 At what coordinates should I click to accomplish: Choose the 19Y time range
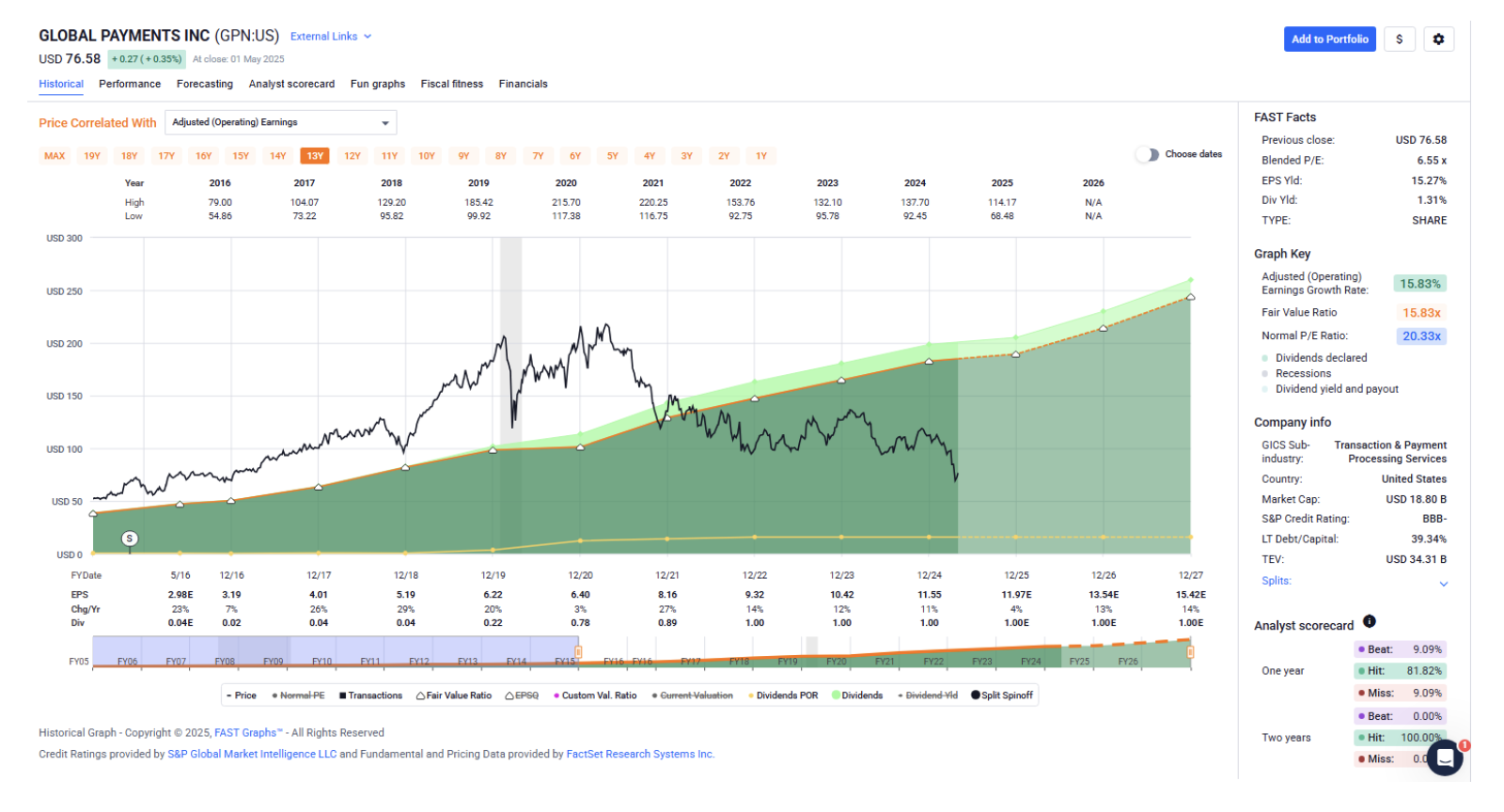pos(92,156)
